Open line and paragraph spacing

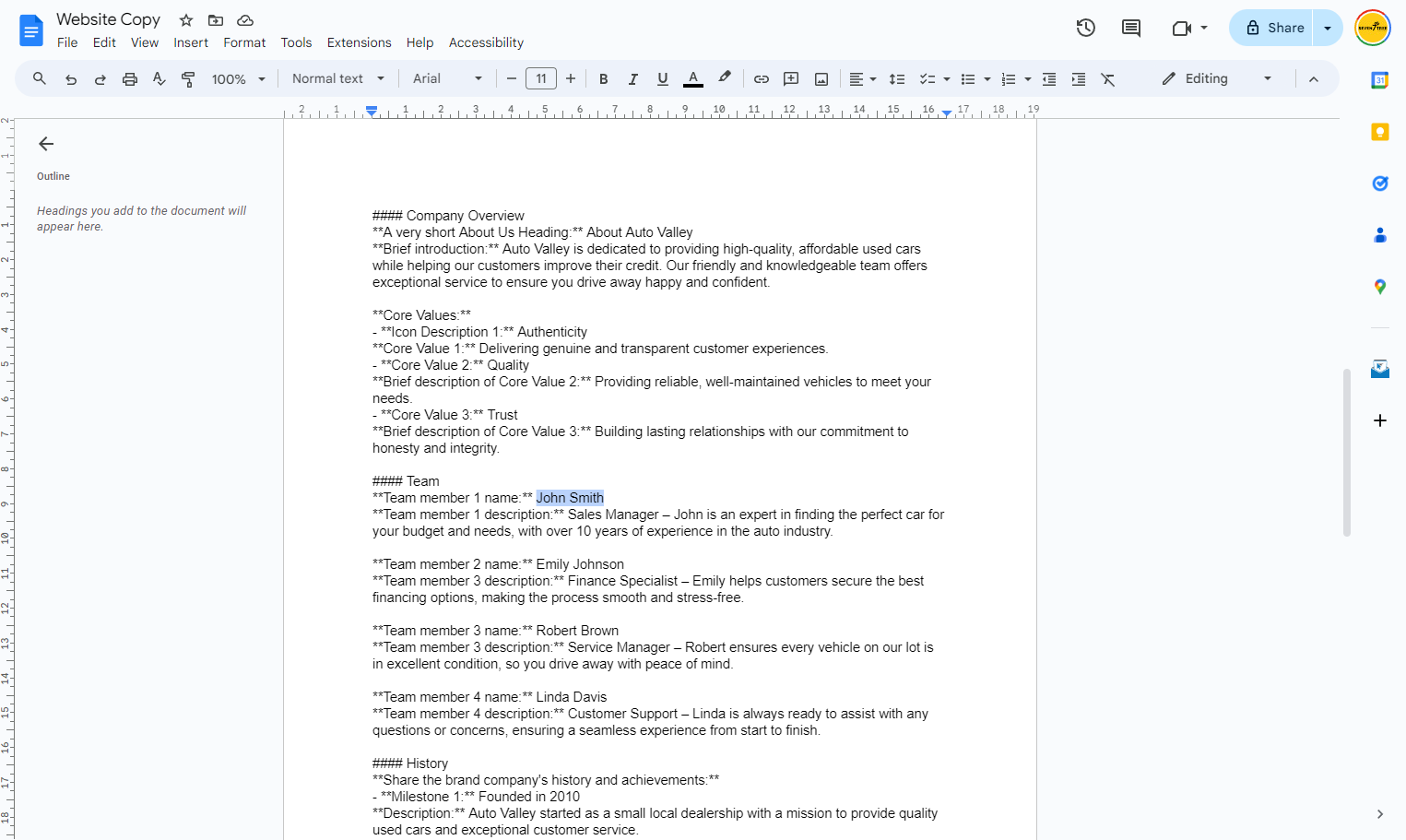click(x=897, y=79)
